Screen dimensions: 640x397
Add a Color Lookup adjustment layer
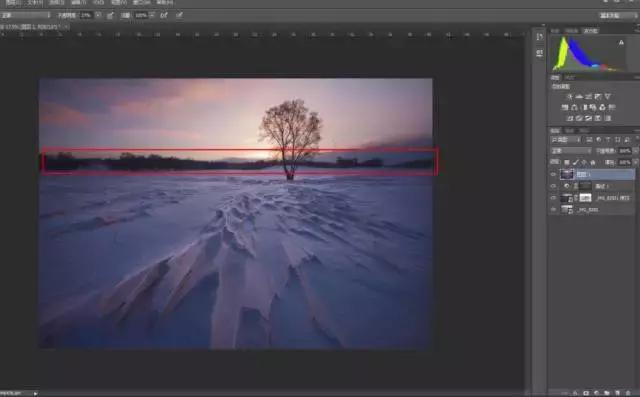pos(612,107)
